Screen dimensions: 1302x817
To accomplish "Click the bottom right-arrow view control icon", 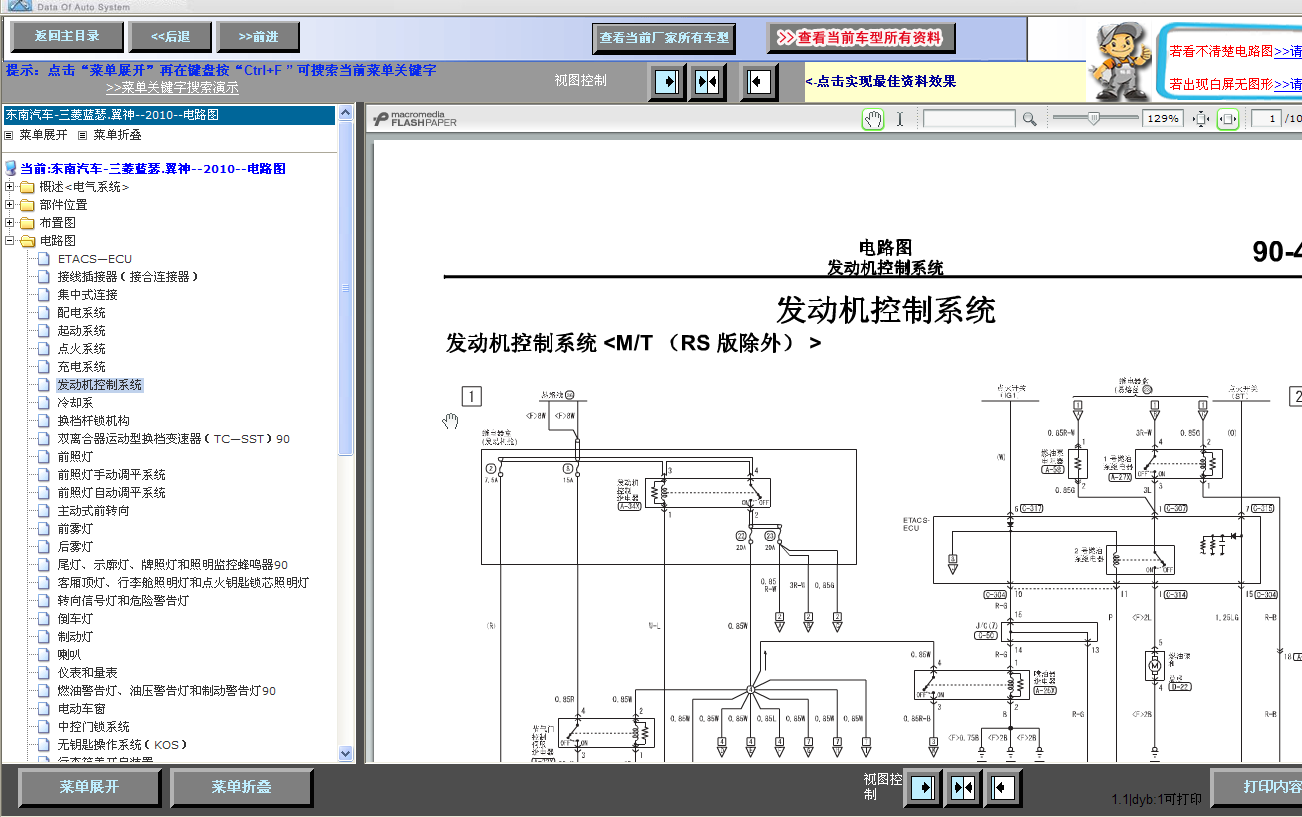I will (923, 788).
